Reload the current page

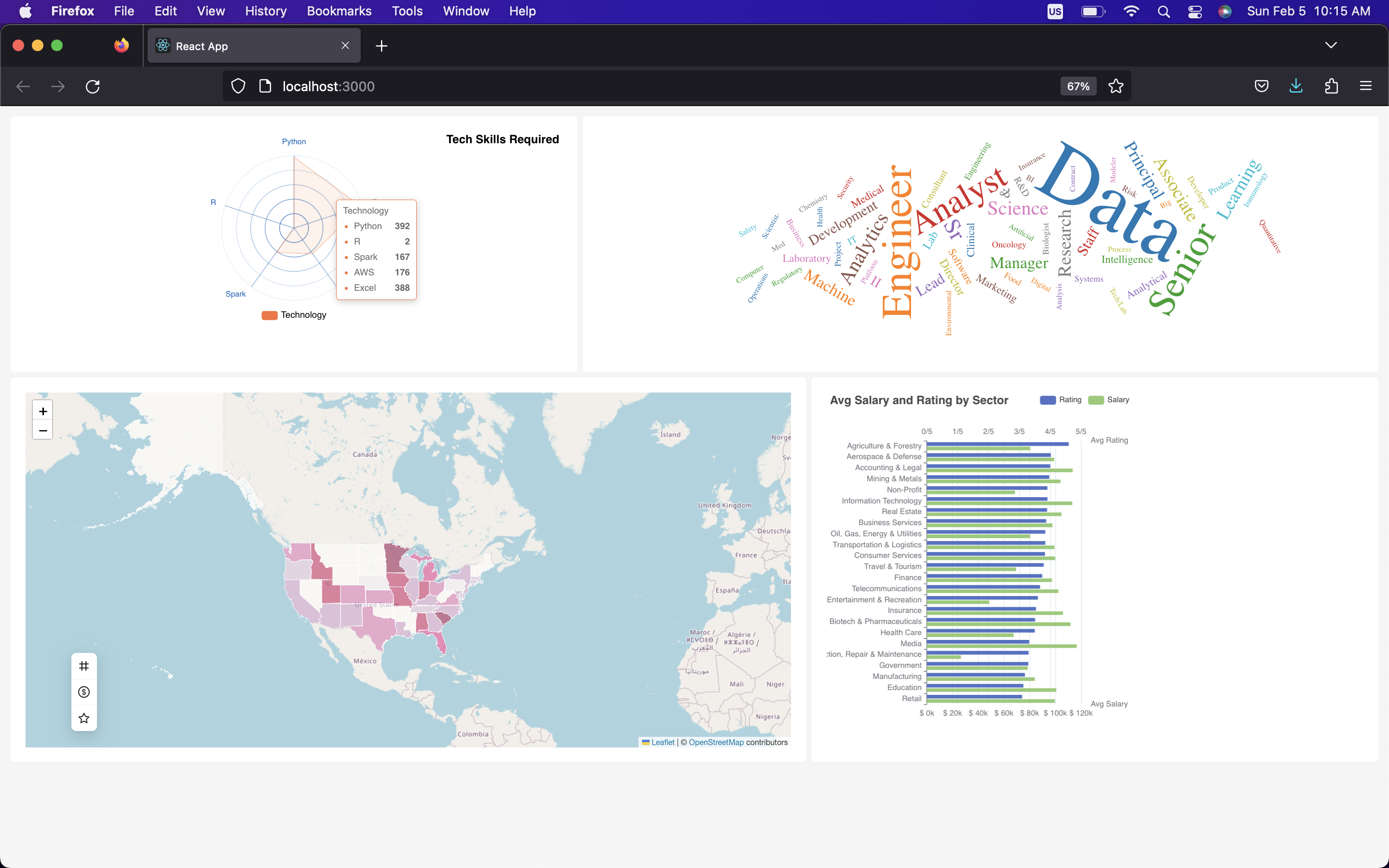pos(93,86)
